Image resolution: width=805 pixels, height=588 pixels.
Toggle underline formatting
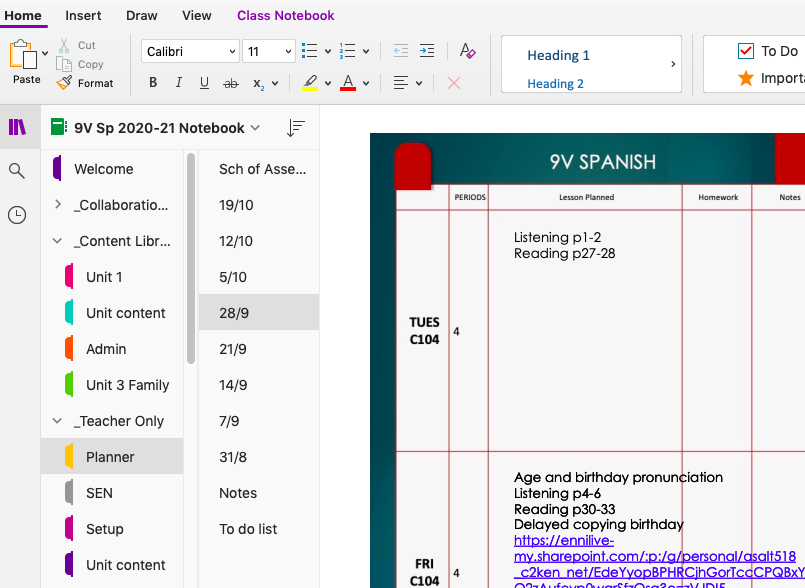click(204, 82)
